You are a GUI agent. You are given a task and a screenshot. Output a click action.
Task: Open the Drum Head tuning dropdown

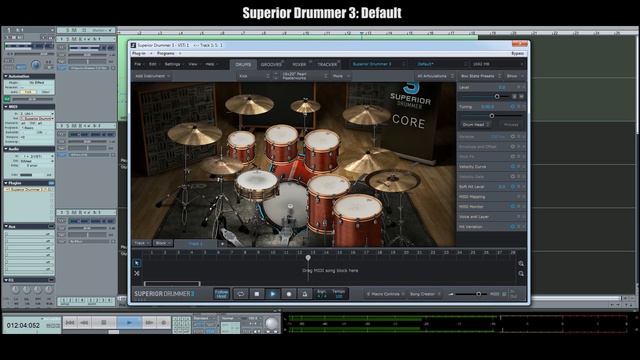[x=476, y=124]
